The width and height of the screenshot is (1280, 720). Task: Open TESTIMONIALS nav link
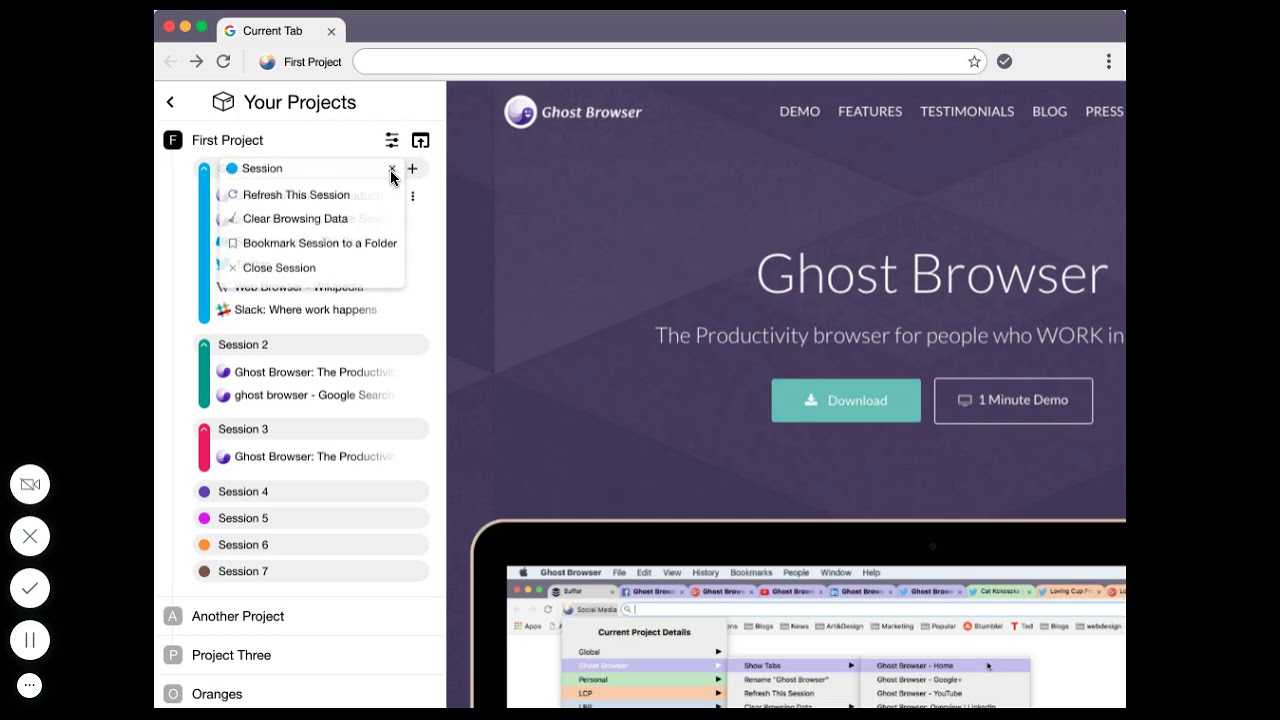(967, 112)
